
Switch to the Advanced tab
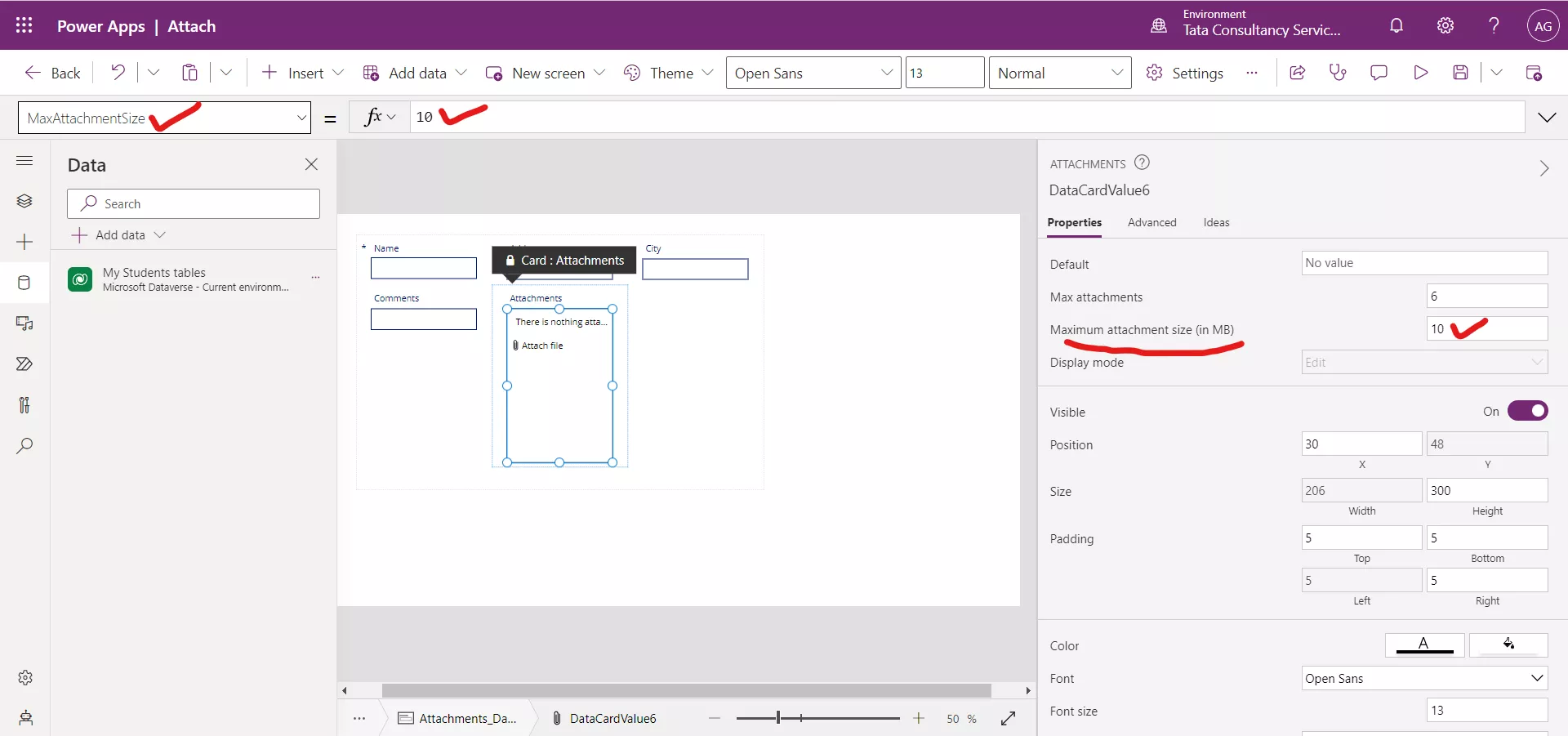coord(1151,222)
